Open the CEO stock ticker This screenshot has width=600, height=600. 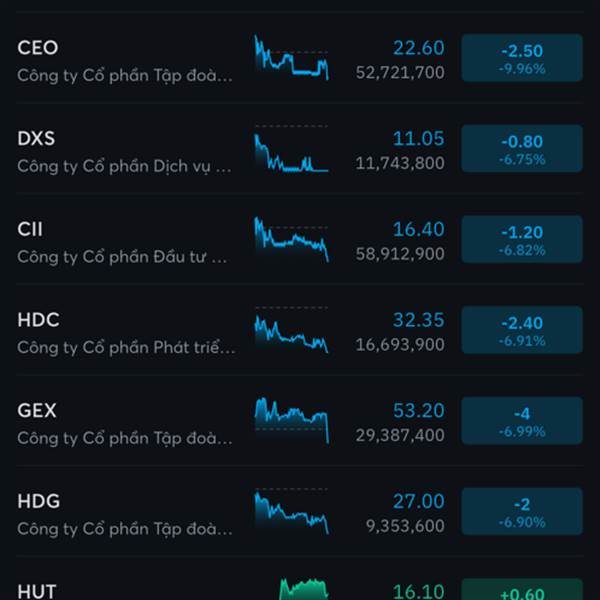pyautogui.click(x=38, y=48)
